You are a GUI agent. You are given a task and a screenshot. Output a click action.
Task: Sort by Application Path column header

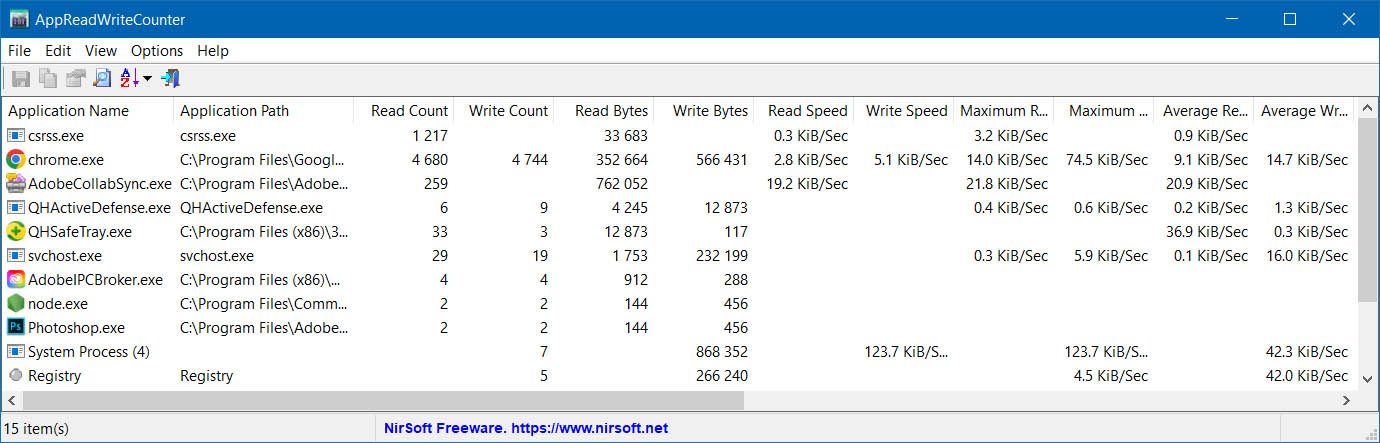(x=264, y=111)
